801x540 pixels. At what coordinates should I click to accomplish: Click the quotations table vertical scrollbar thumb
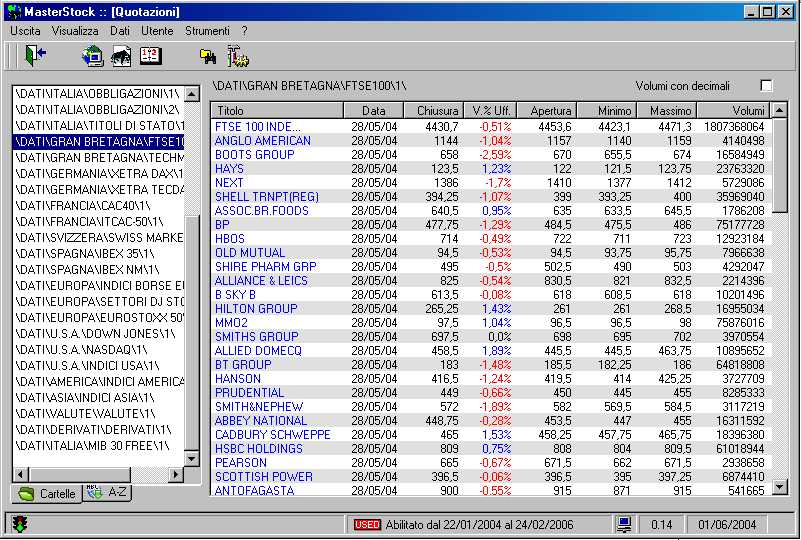(780, 165)
